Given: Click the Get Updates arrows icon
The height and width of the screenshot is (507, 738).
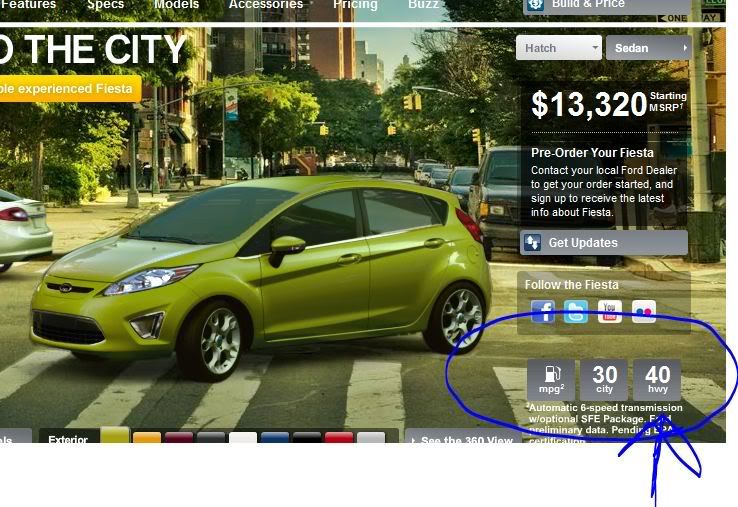Looking at the screenshot, I should (533, 243).
